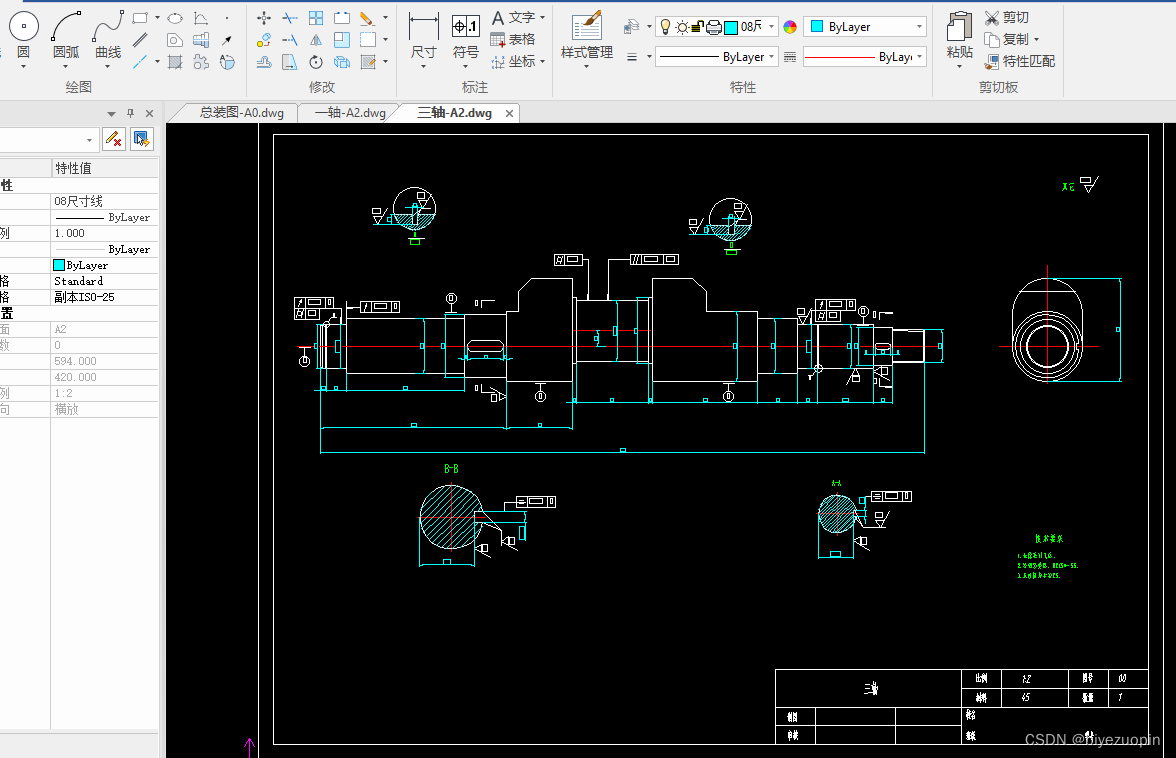This screenshot has width=1176, height=758.
Task: Click the 尺寸 dimension tool
Action: pos(424,37)
